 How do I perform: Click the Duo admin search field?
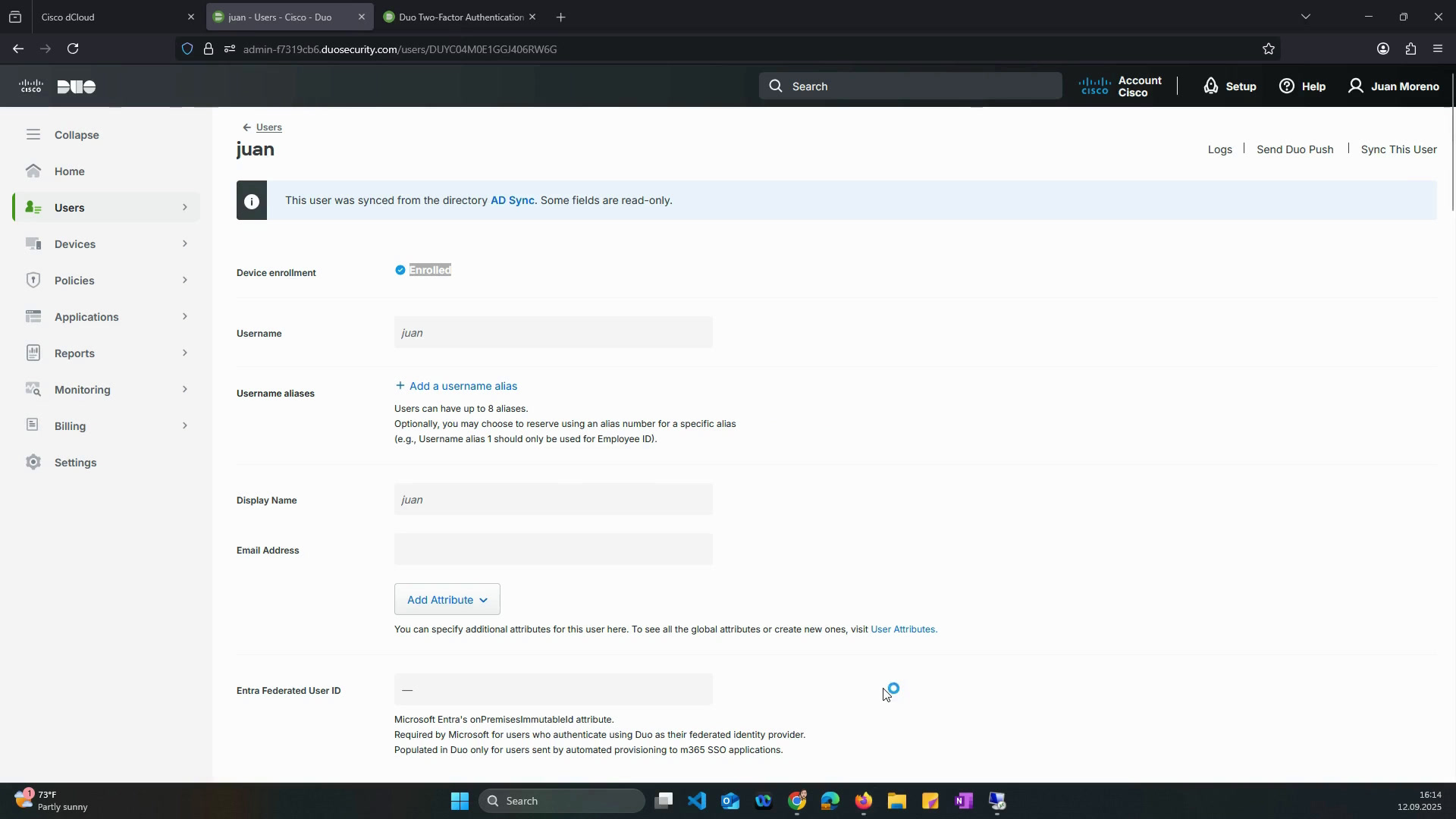pos(910,86)
